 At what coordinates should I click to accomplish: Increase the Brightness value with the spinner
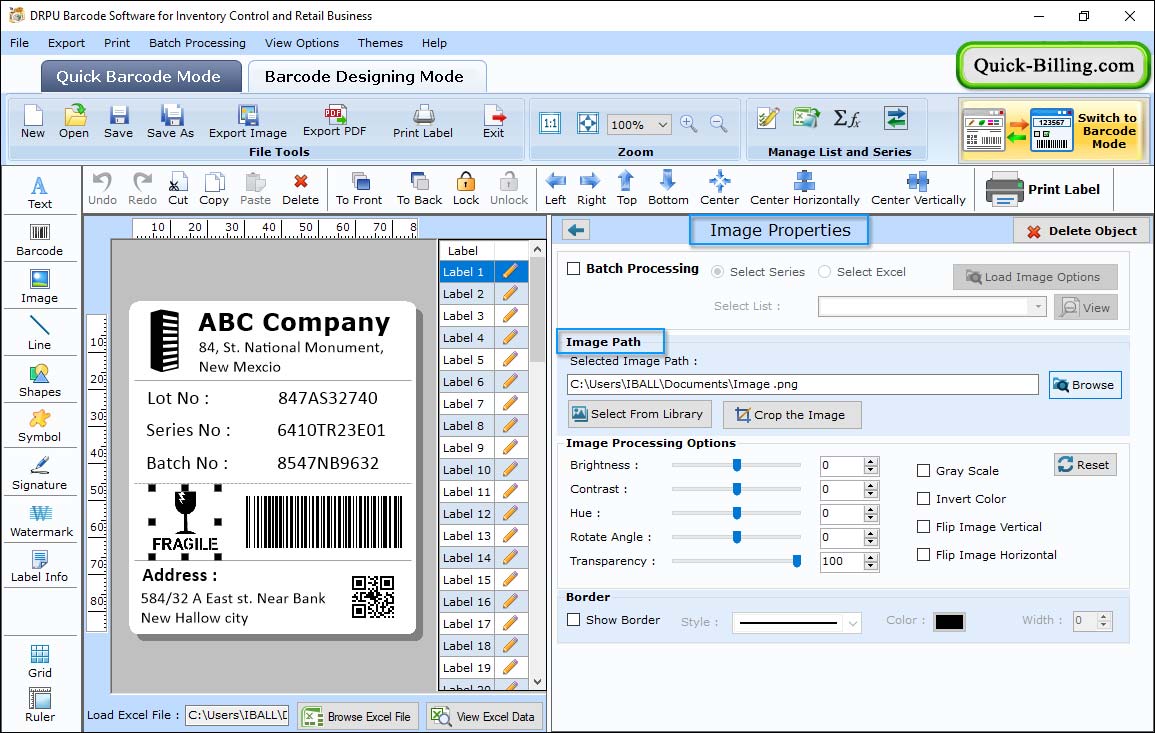point(871,461)
